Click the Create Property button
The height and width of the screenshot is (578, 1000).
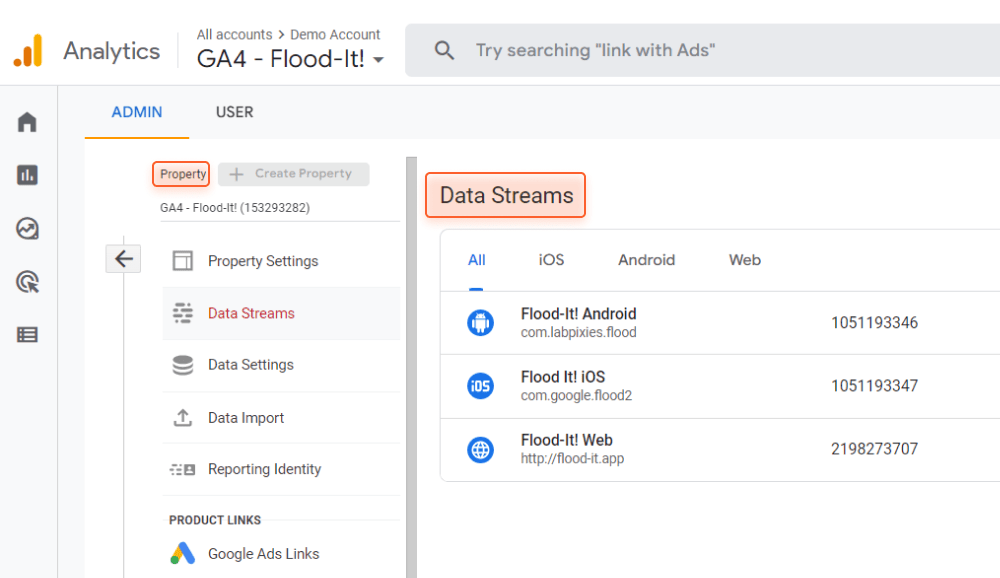pos(293,174)
